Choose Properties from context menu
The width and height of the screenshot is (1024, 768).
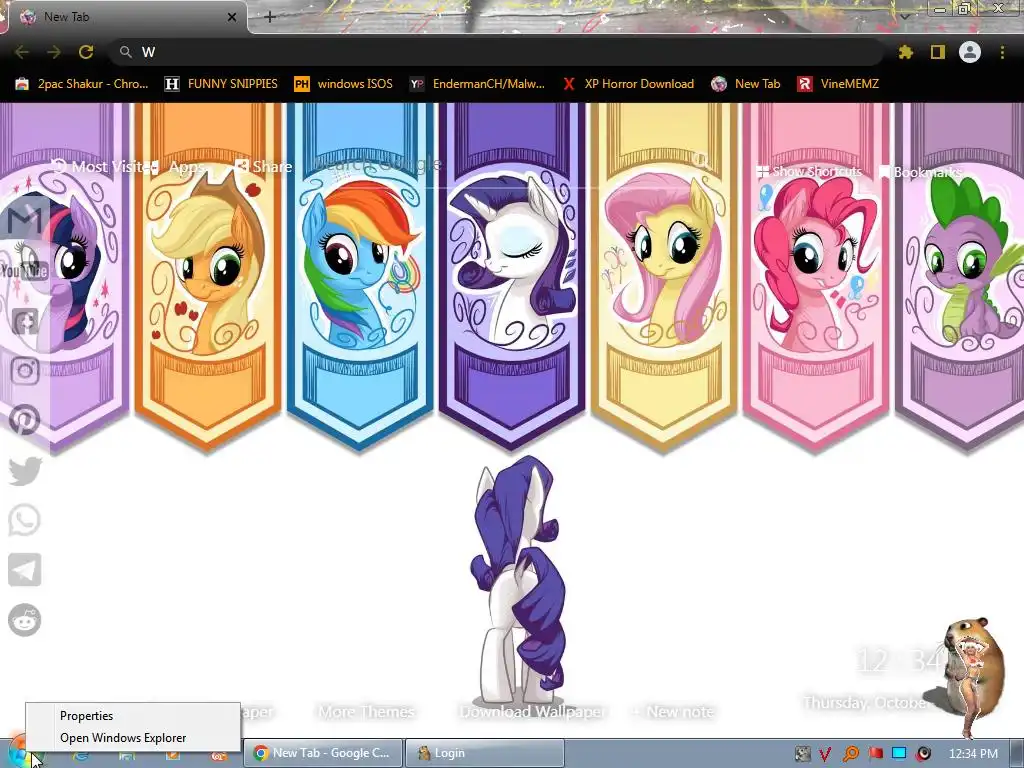click(x=133, y=716)
